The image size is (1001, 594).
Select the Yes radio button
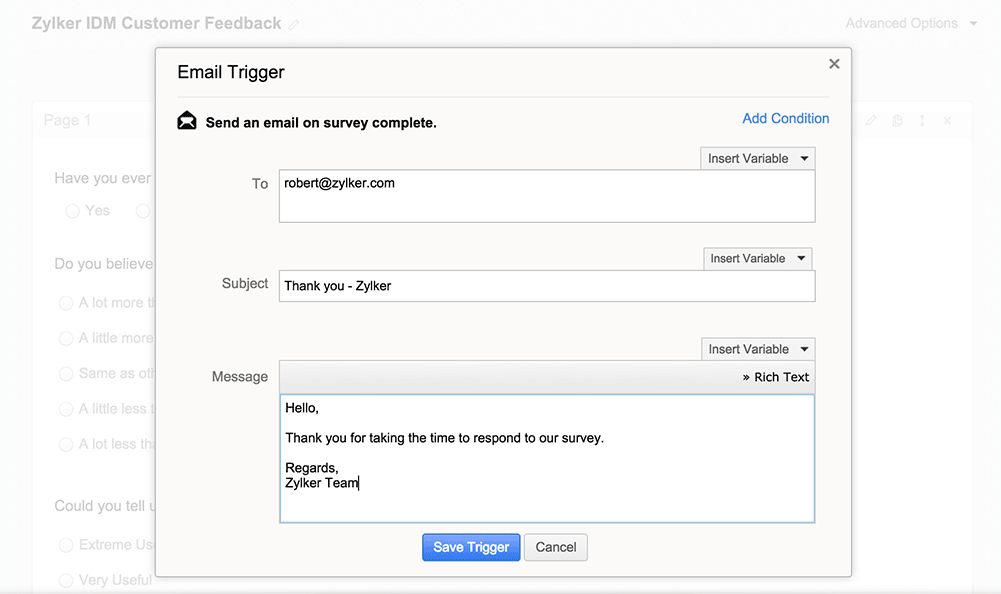click(72, 211)
